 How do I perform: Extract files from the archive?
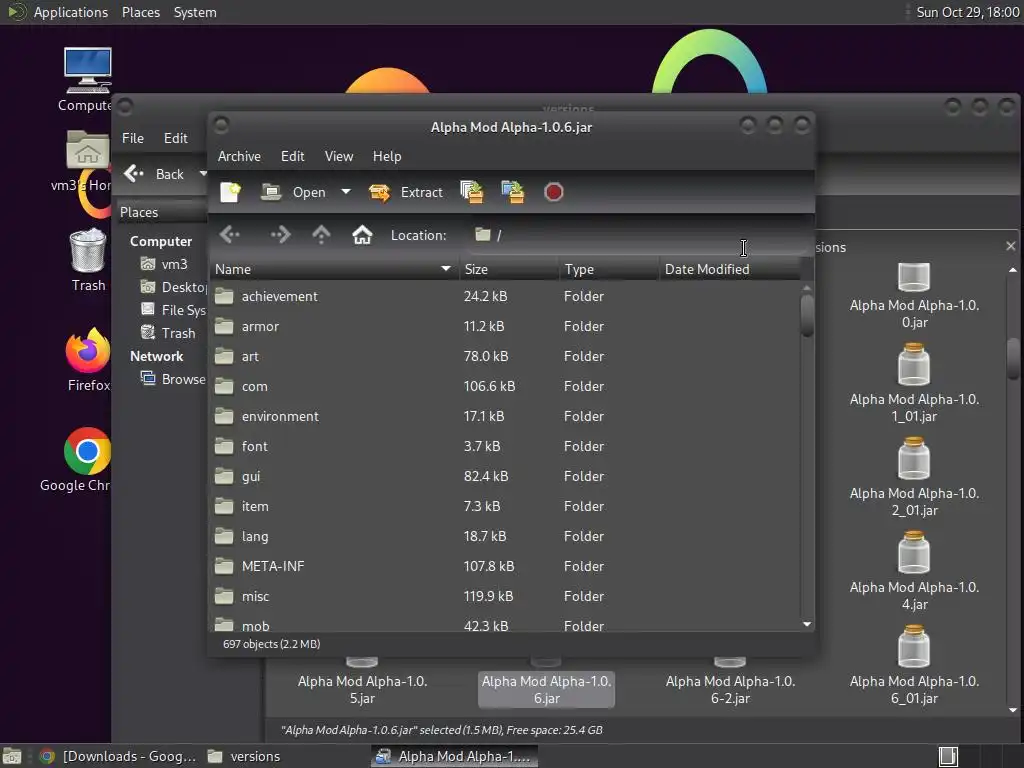pos(406,192)
